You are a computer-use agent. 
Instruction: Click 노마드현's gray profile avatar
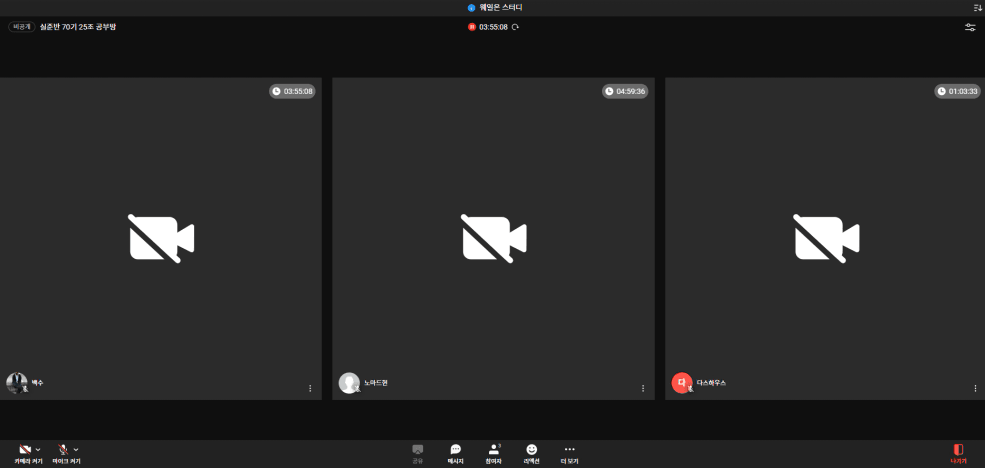pos(349,383)
